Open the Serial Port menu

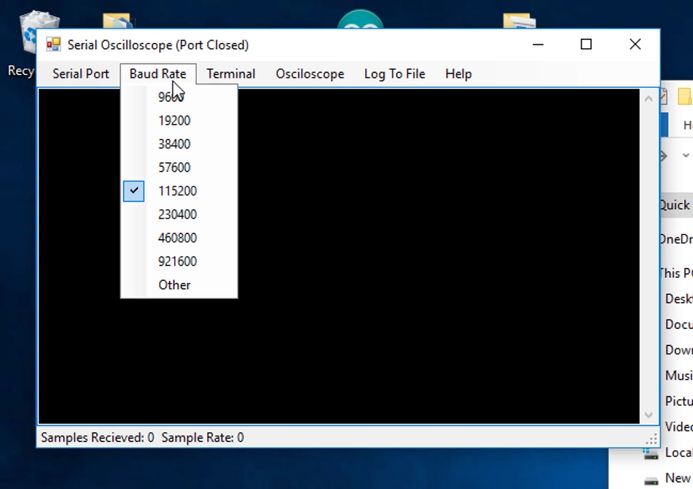coord(80,74)
